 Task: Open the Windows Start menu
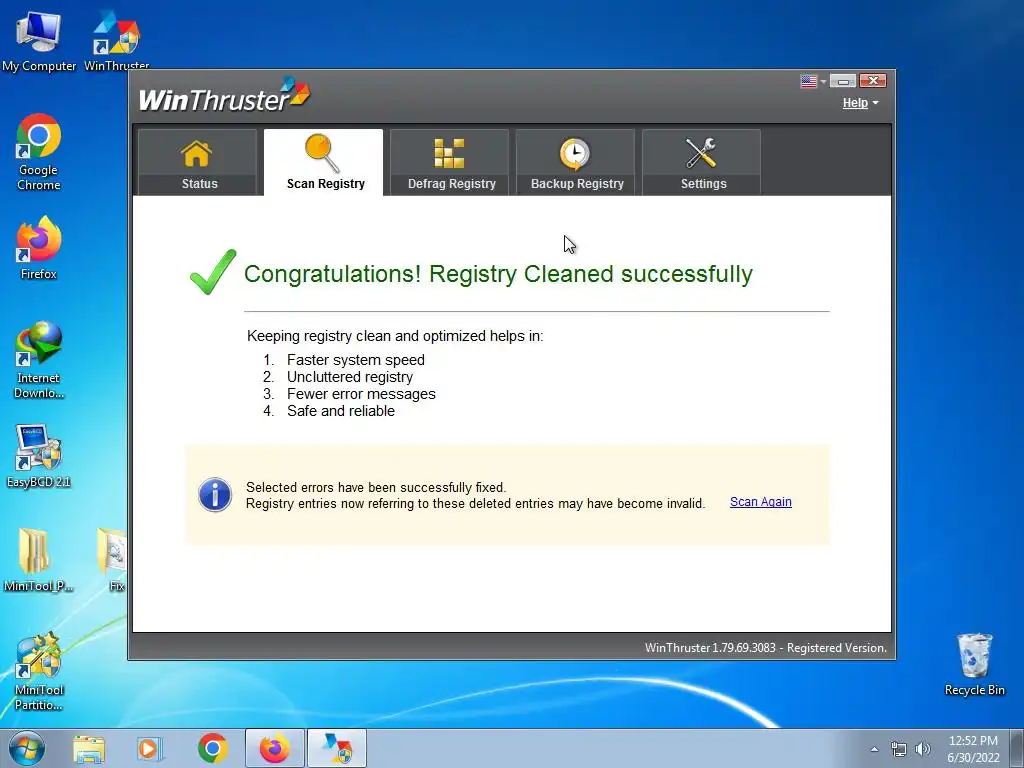27,748
